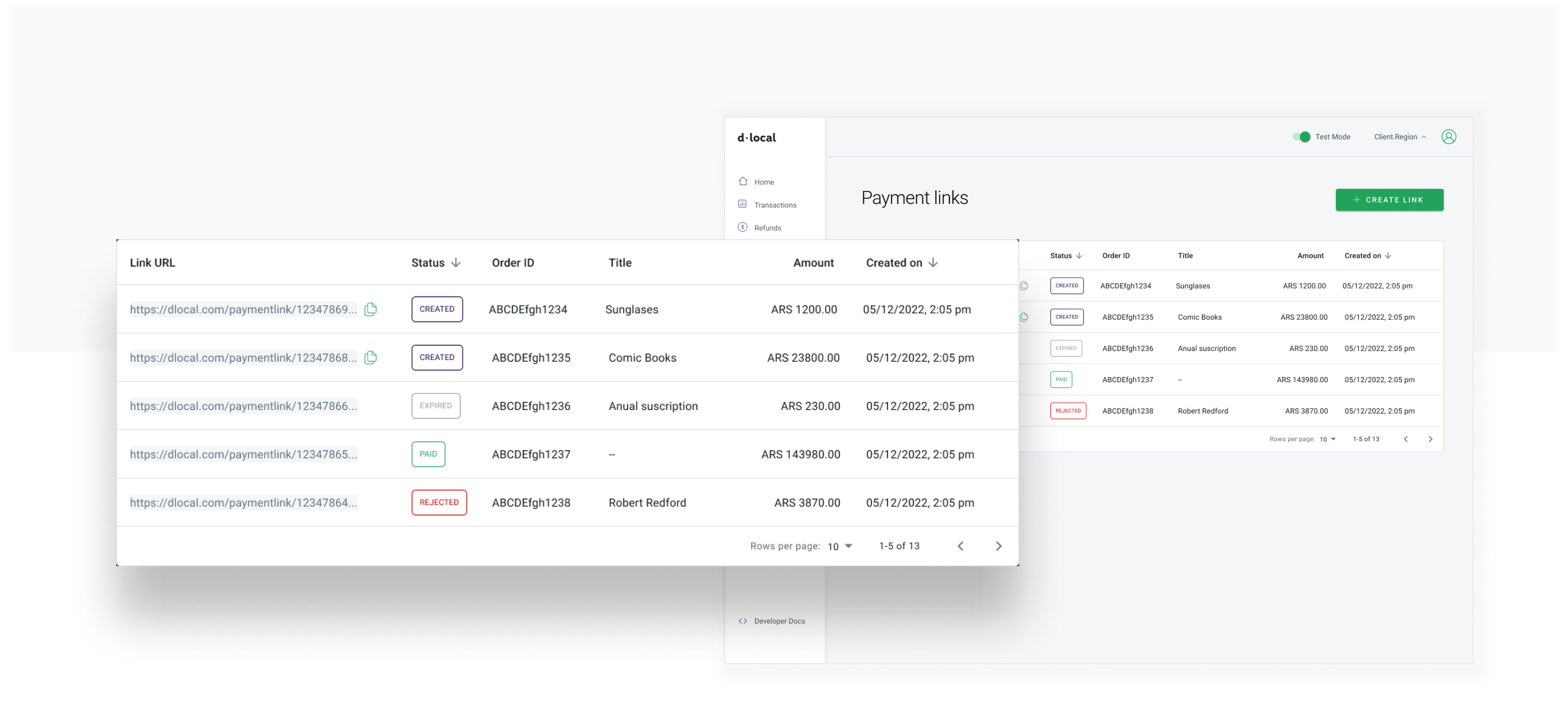This screenshot has height=710, width=1568.
Task: Copy the first payment link URL
Action: 370,309
